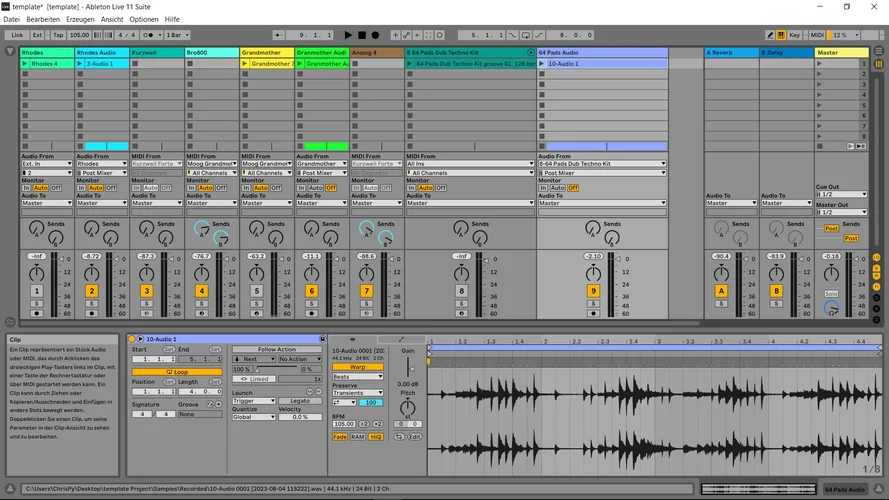This screenshot has height=500, width=889.
Task: Click the Tap tempo button
Action: click(57, 35)
